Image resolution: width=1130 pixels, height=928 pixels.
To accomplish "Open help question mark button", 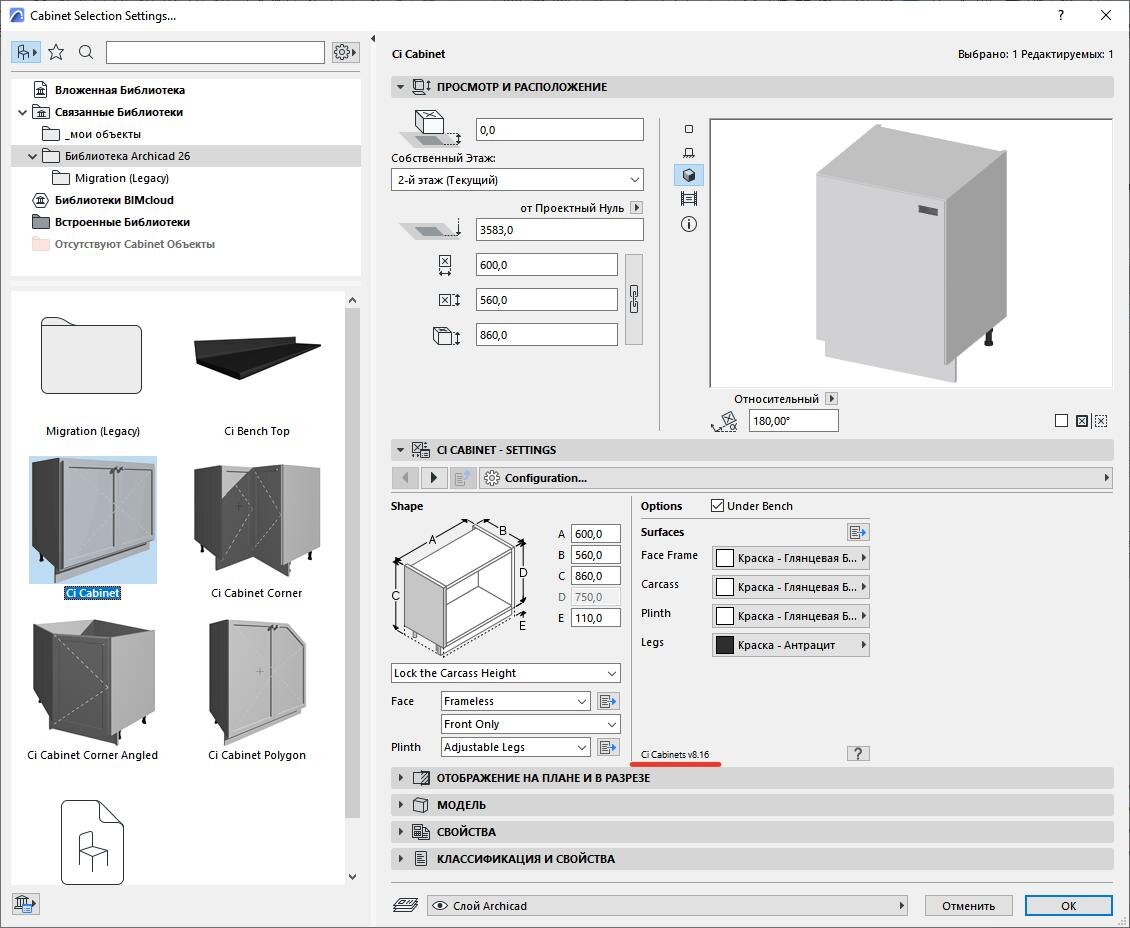I will point(858,754).
